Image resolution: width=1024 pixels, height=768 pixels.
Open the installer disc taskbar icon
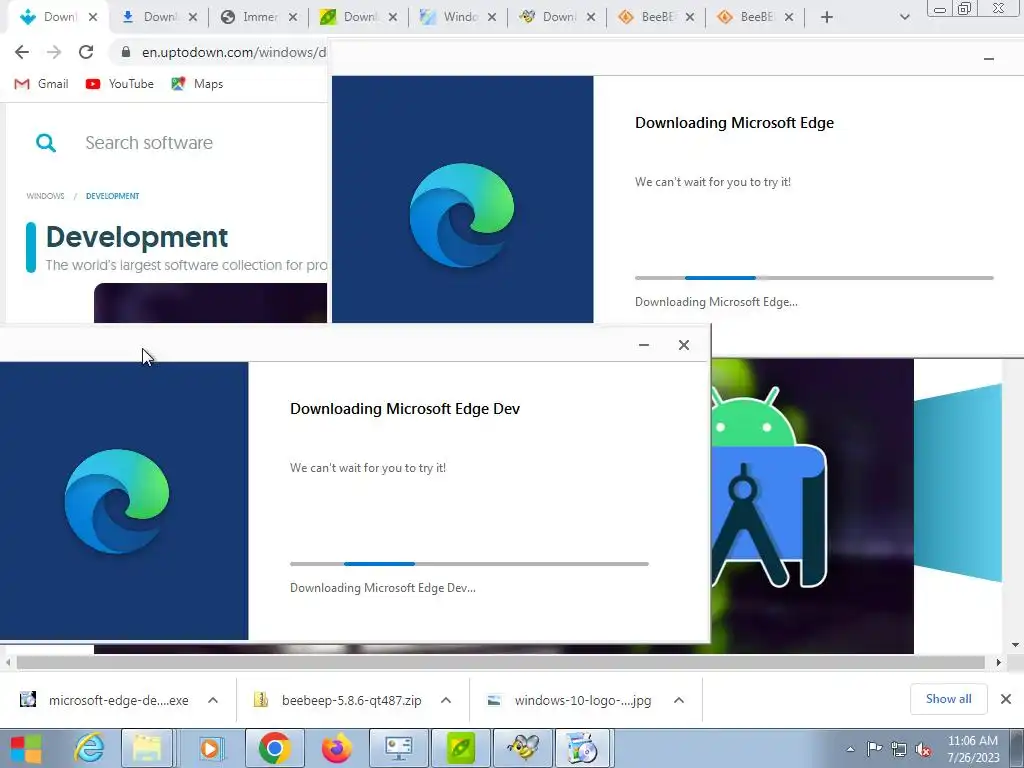click(581, 748)
